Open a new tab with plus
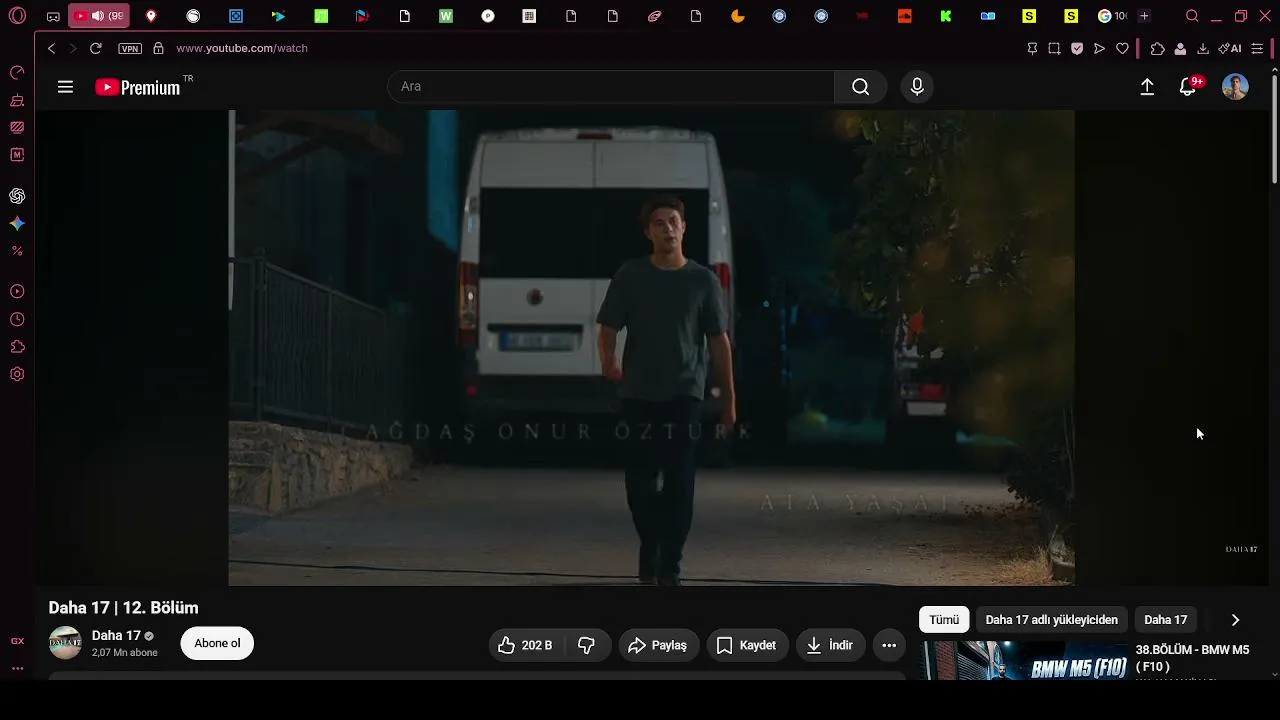 coord(1144,16)
